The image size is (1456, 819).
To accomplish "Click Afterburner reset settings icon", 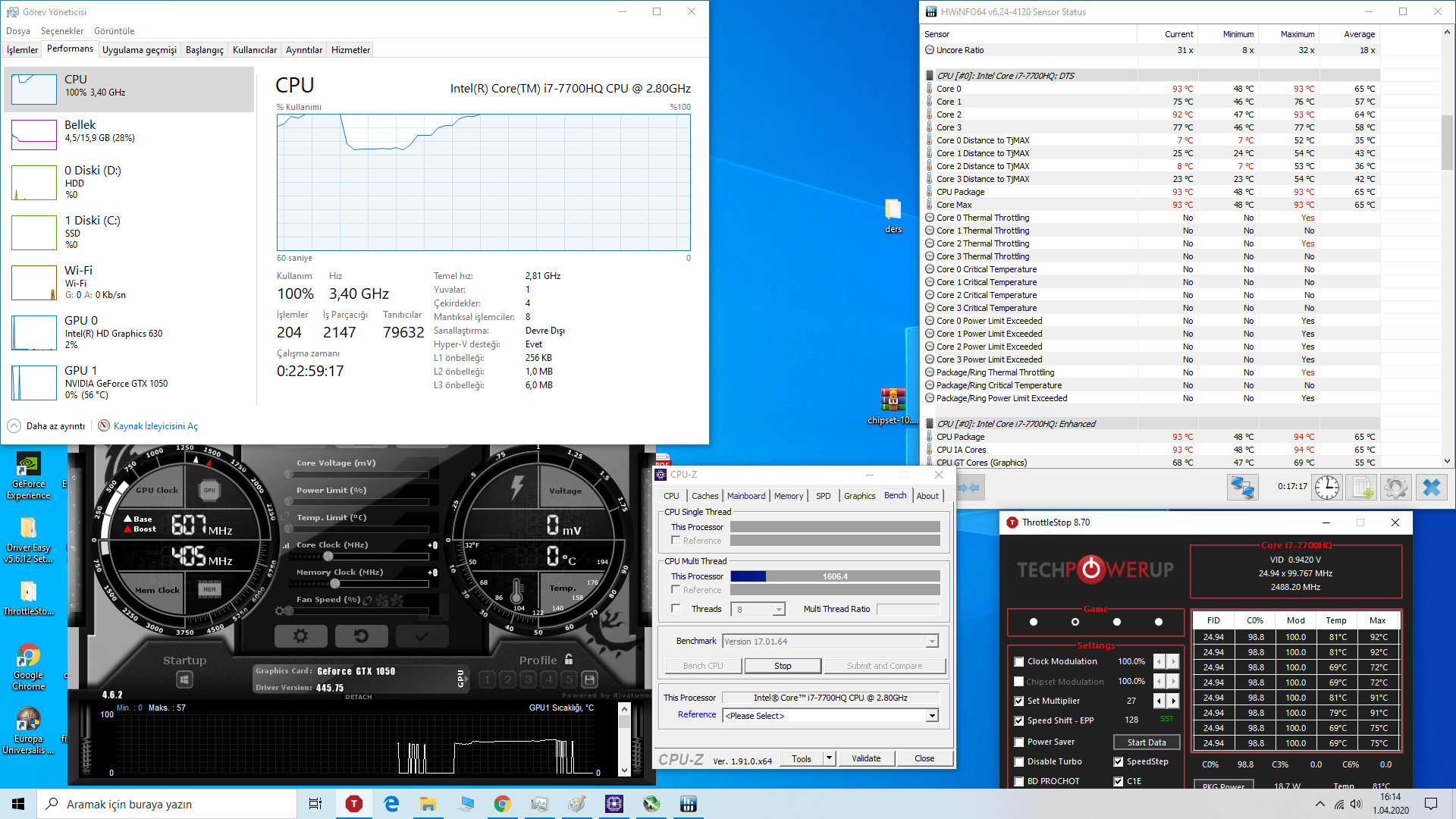I will [361, 636].
